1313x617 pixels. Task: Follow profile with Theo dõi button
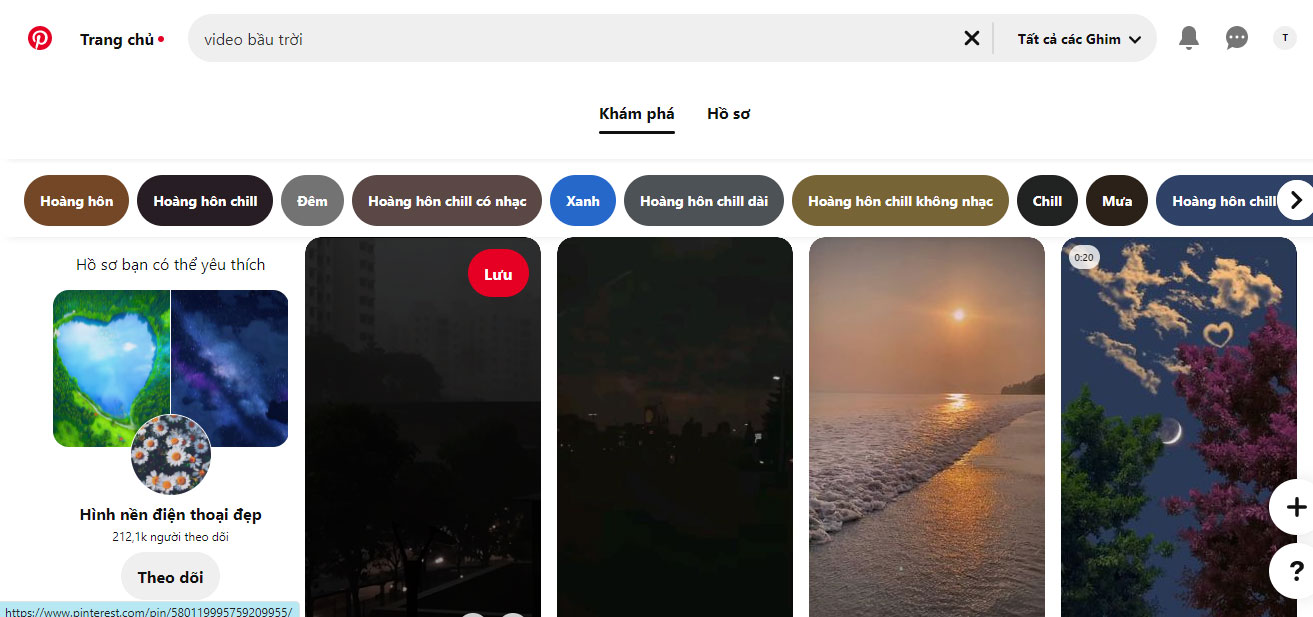[x=170, y=577]
